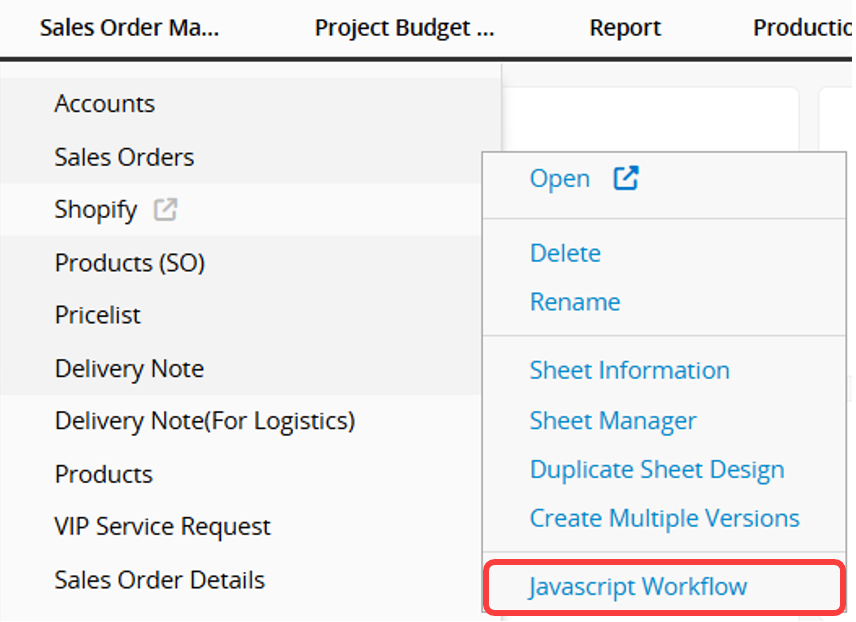Choose Duplicate Sheet Design option
The image size is (856, 622).
(x=657, y=470)
